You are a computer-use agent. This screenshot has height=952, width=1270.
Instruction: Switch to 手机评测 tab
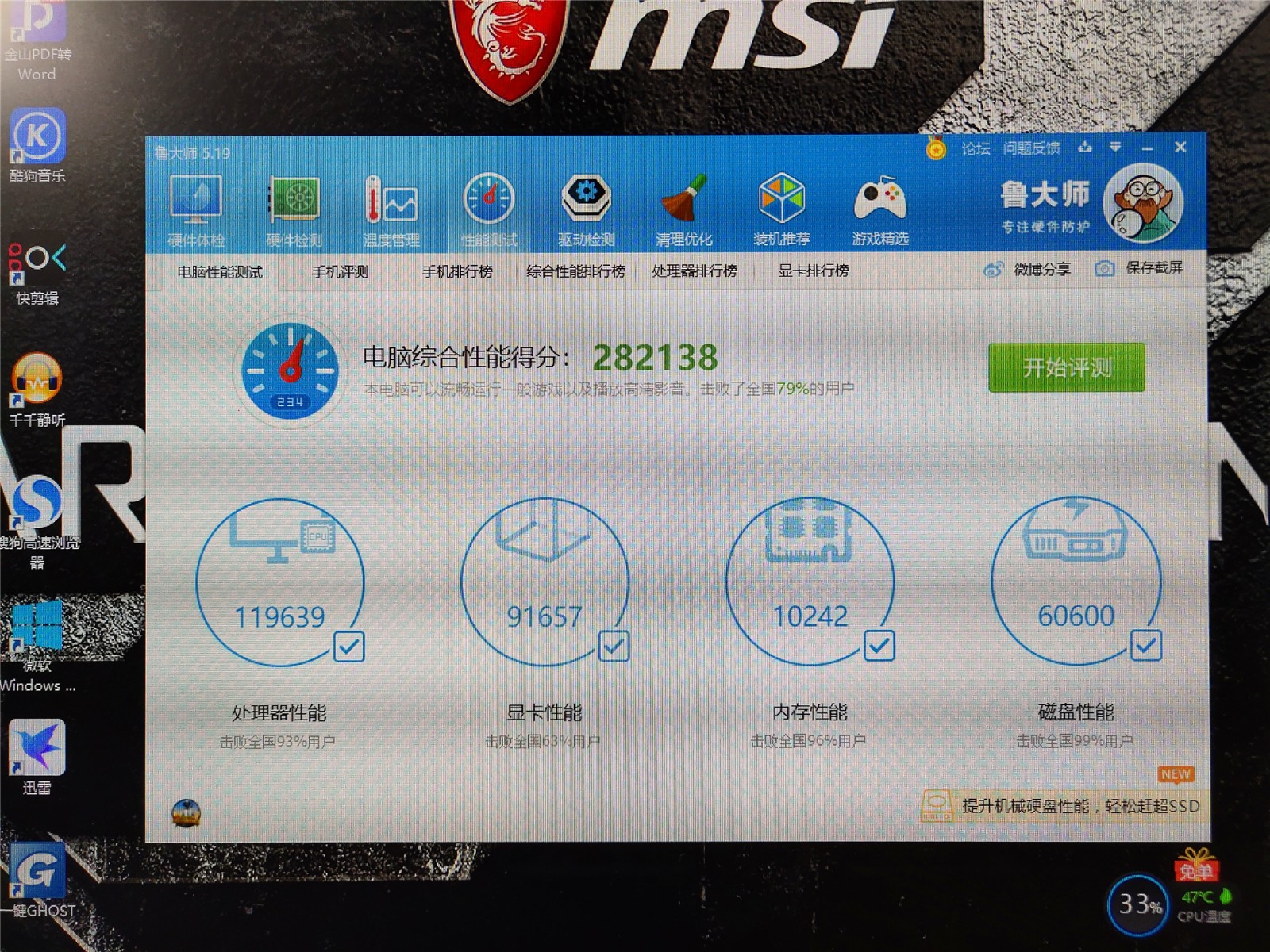(340, 272)
